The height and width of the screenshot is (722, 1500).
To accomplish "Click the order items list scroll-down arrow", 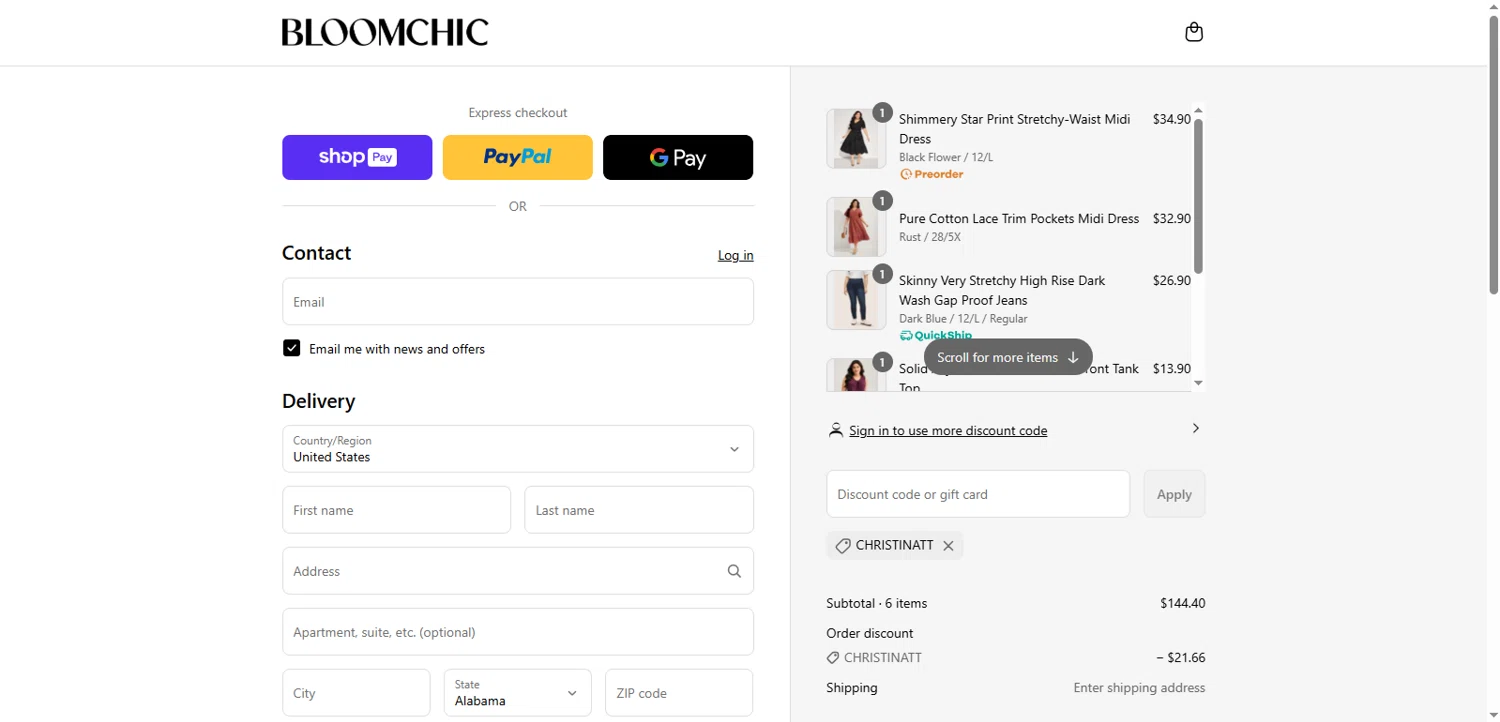I will 1198,383.
